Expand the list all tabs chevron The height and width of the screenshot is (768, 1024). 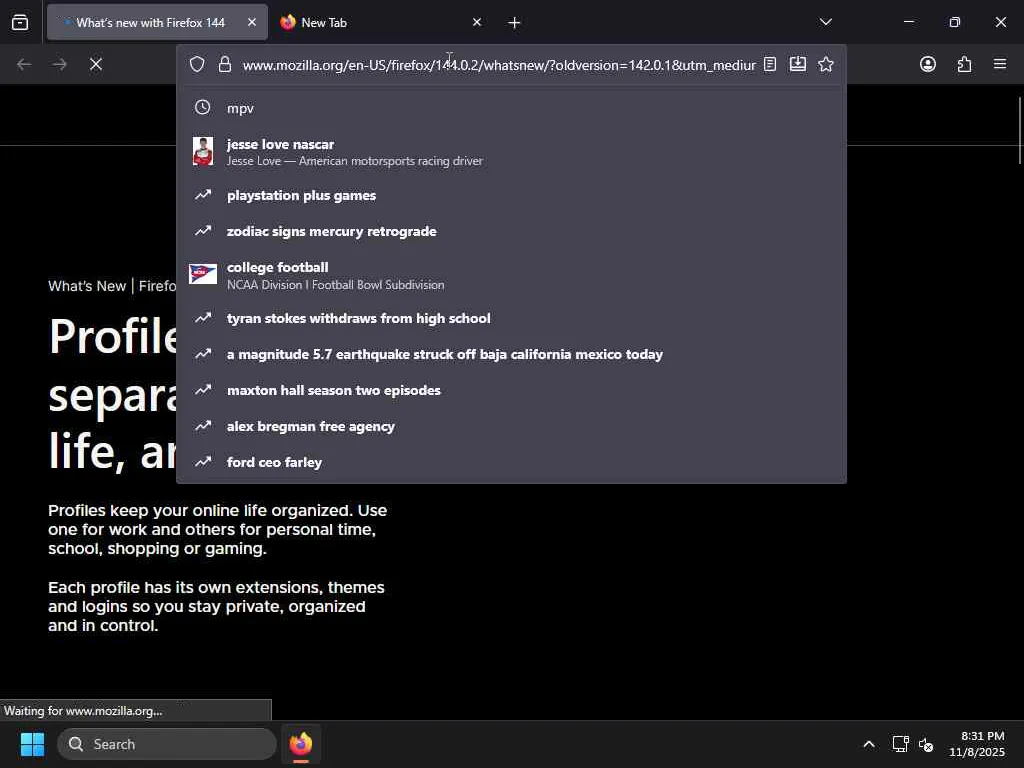click(825, 22)
